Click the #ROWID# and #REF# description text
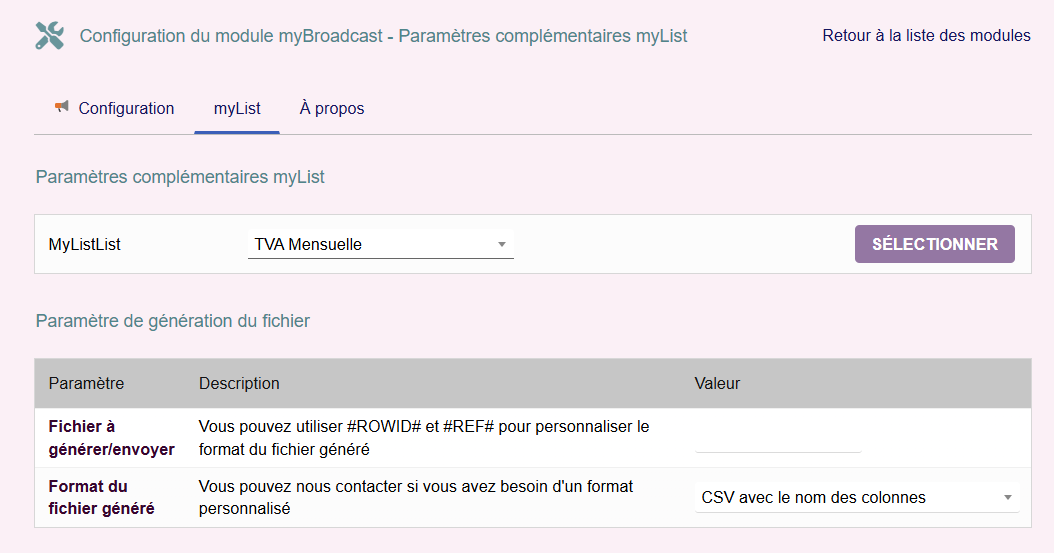Viewport: 1054px width, 553px height. pyautogui.click(x=424, y=438)
